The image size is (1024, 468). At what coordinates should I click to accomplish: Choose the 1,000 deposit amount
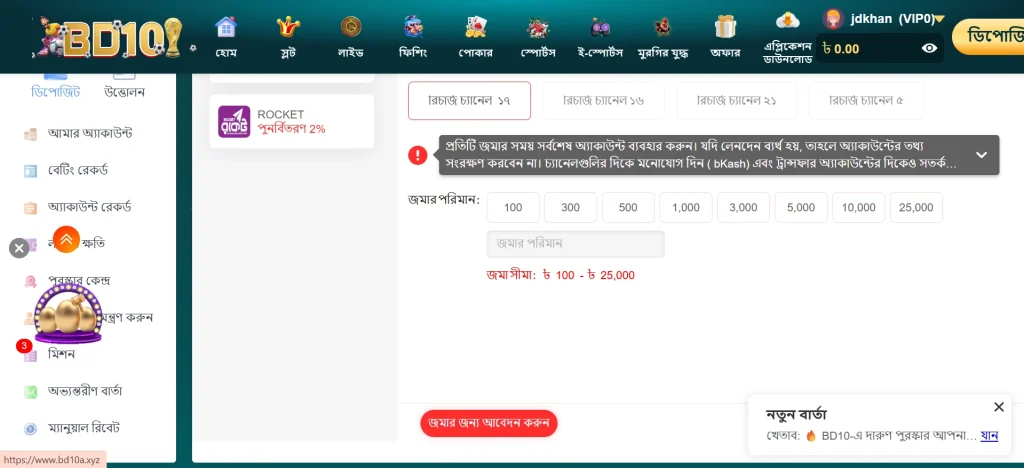[x=686, y=208]
